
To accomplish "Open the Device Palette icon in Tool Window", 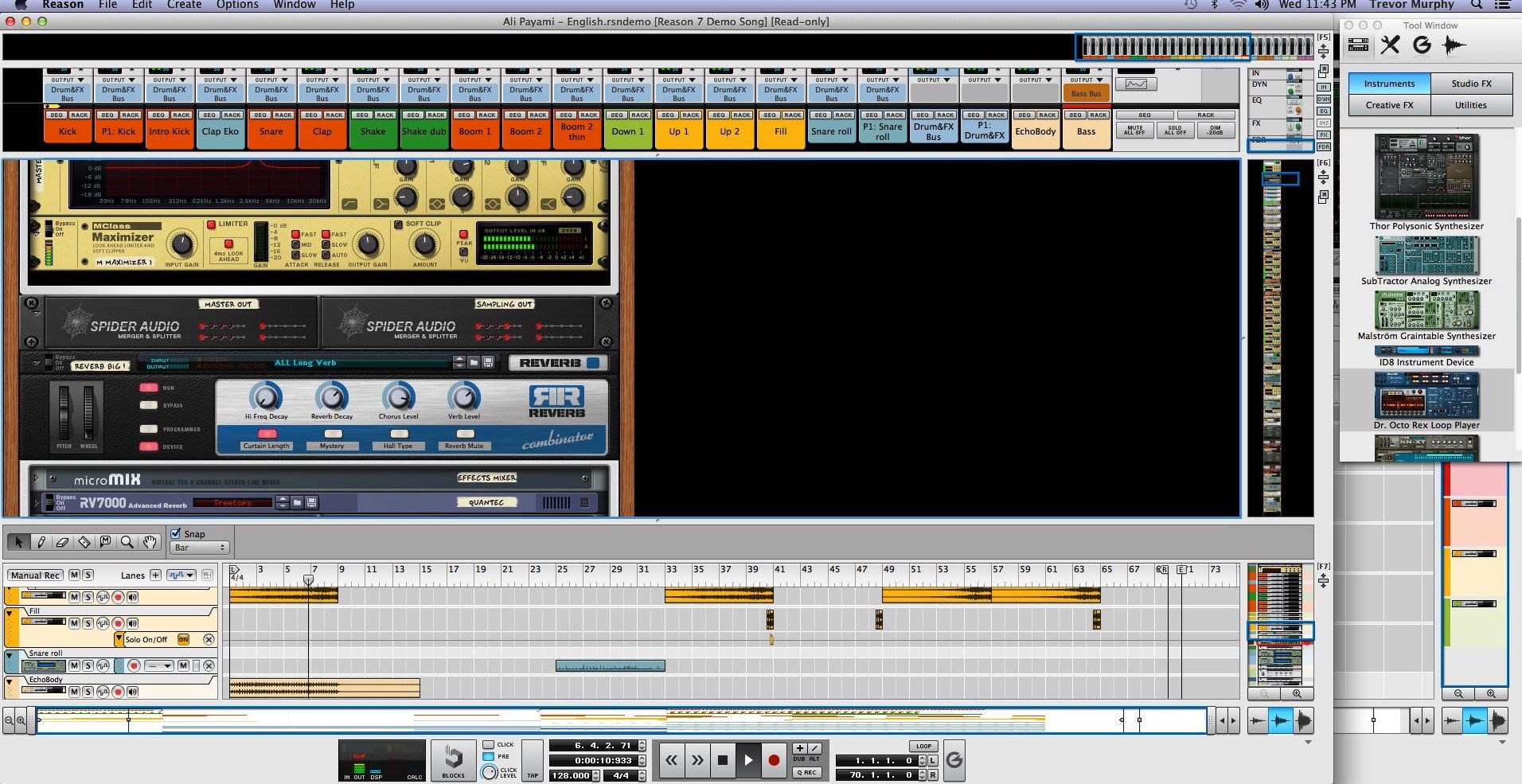I will [1358, 45].
